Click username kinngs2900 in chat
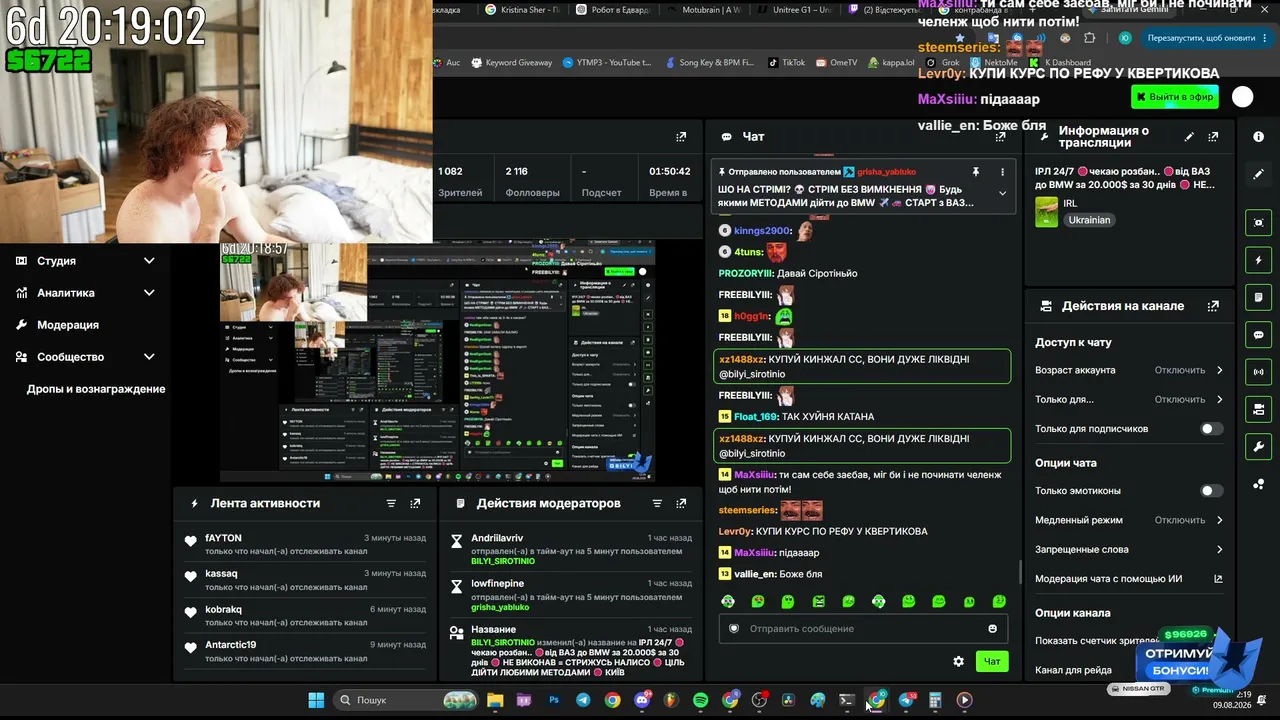 762,231
